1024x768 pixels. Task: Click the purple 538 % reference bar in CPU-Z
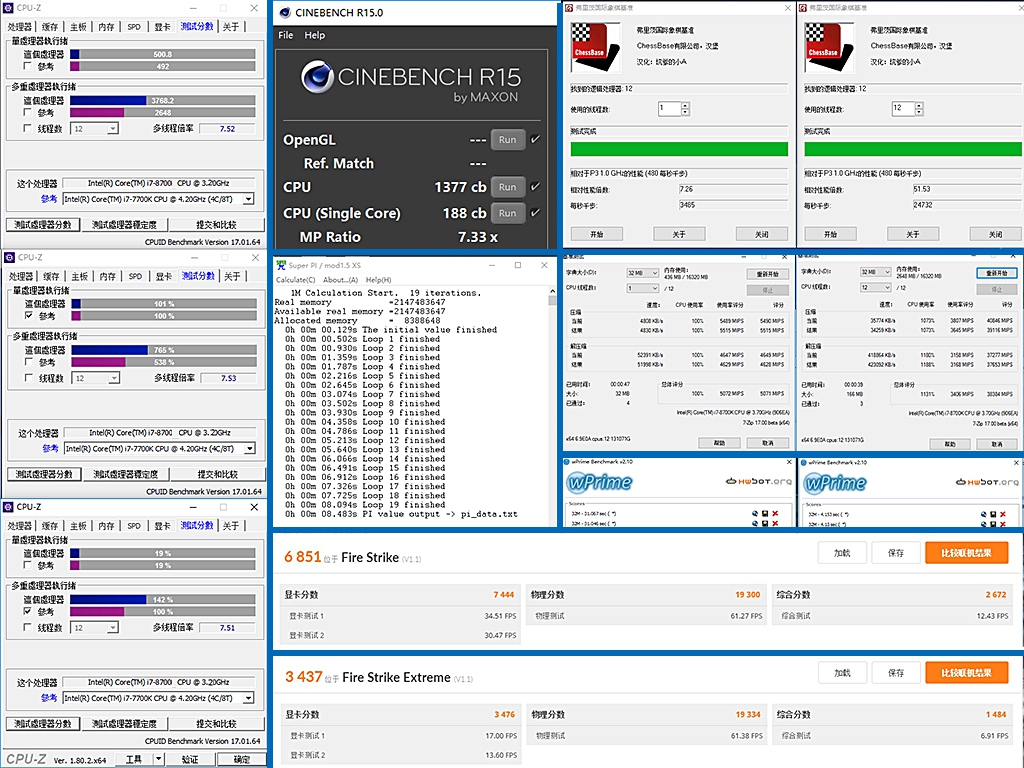coord(99,362)
